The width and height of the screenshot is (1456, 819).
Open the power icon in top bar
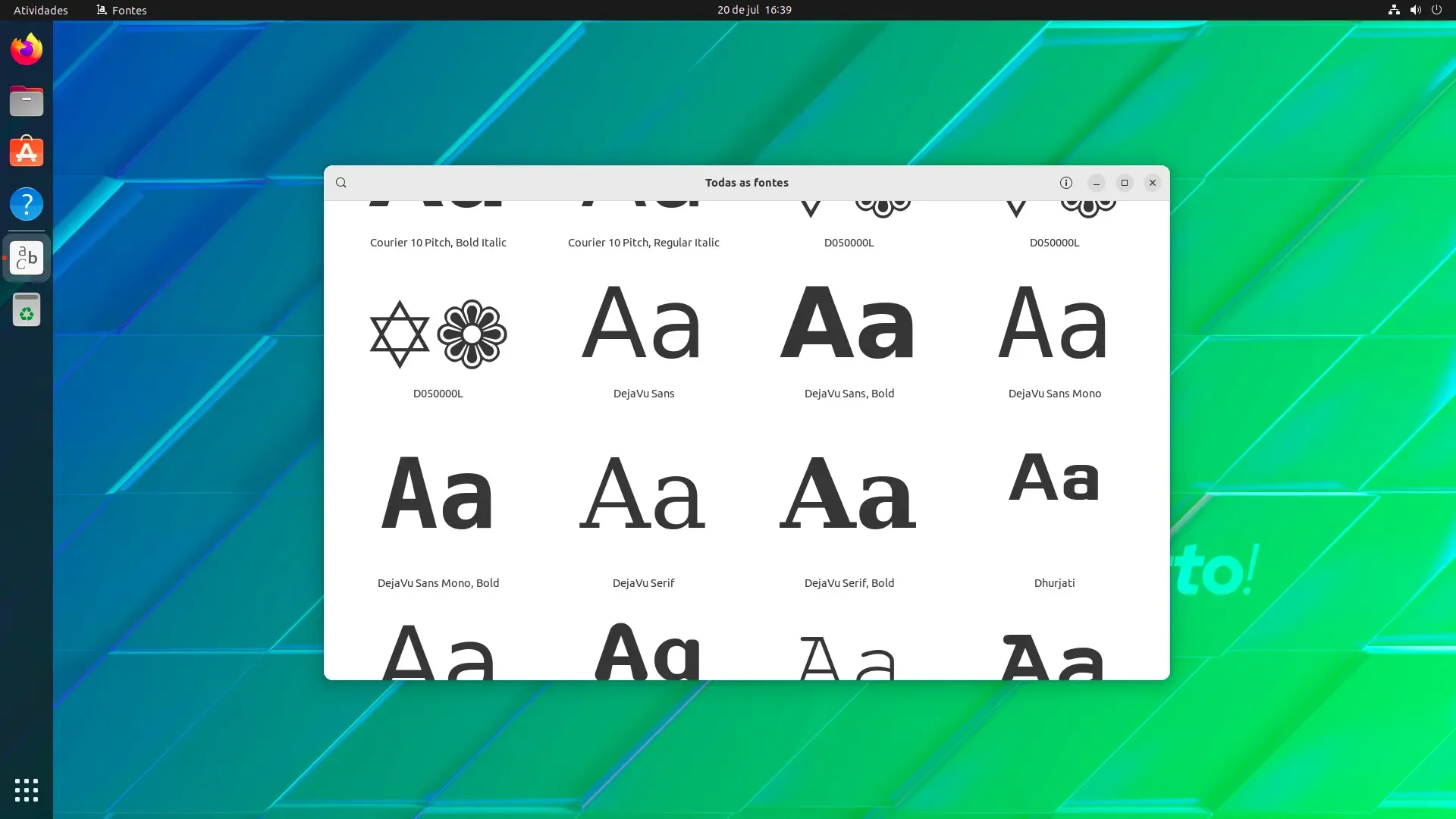(x=1436, y=10)
